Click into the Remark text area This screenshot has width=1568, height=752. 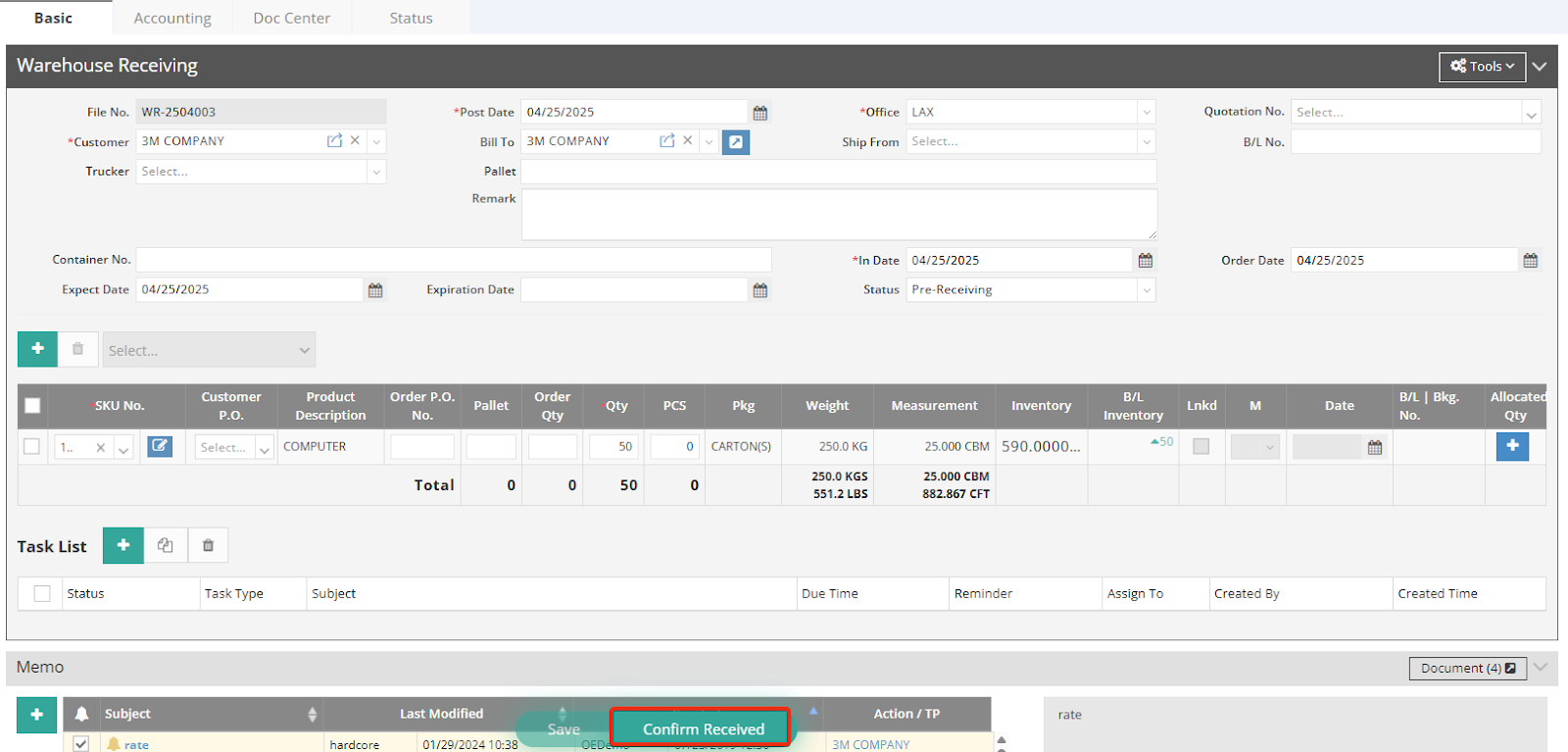click(x=838, y=214)
